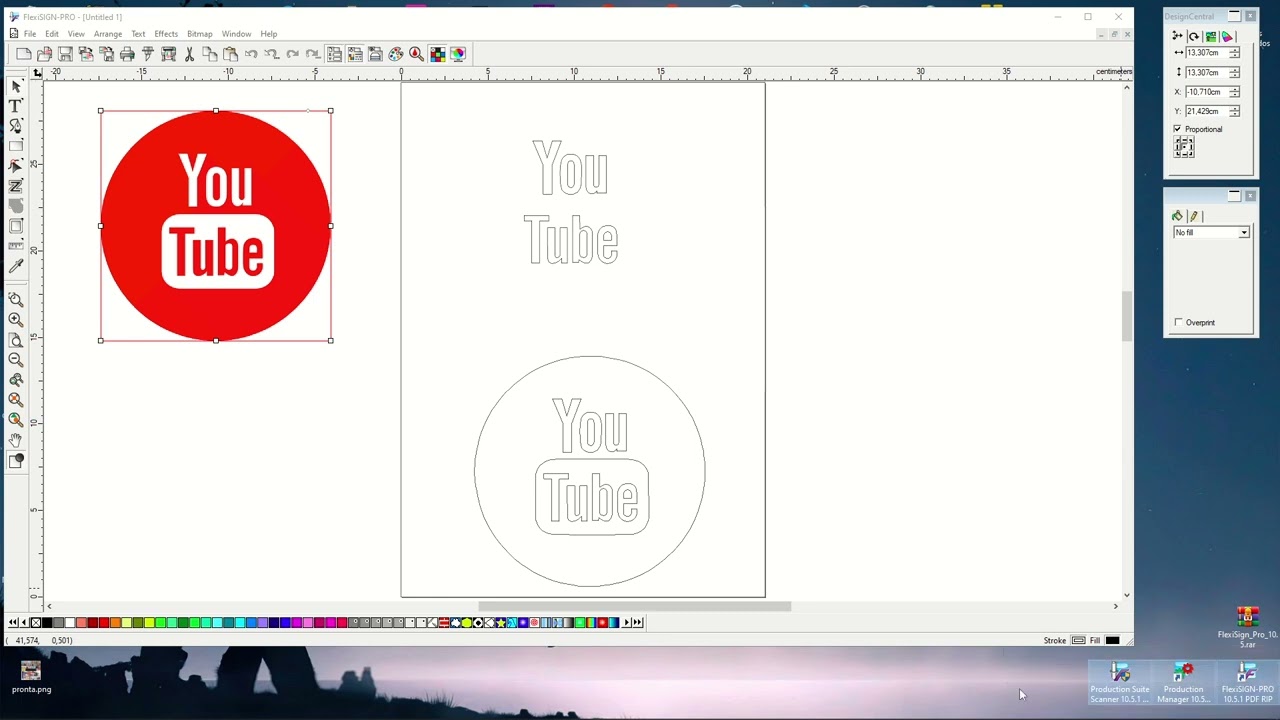
Task: Open FlexiSIGN-PRO PDF RIP desktop shortcut
Action: click(x=1247, y=683)
